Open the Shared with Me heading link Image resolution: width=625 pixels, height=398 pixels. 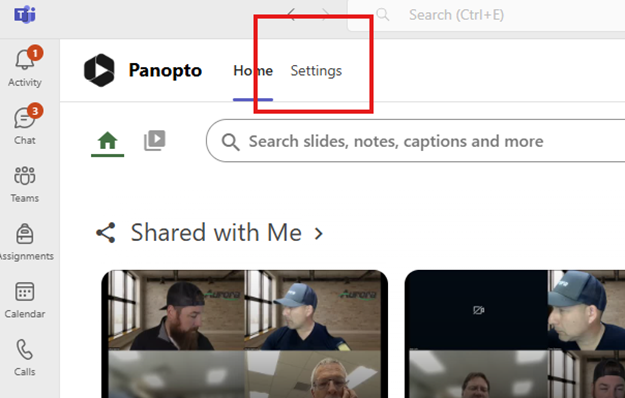216,233
